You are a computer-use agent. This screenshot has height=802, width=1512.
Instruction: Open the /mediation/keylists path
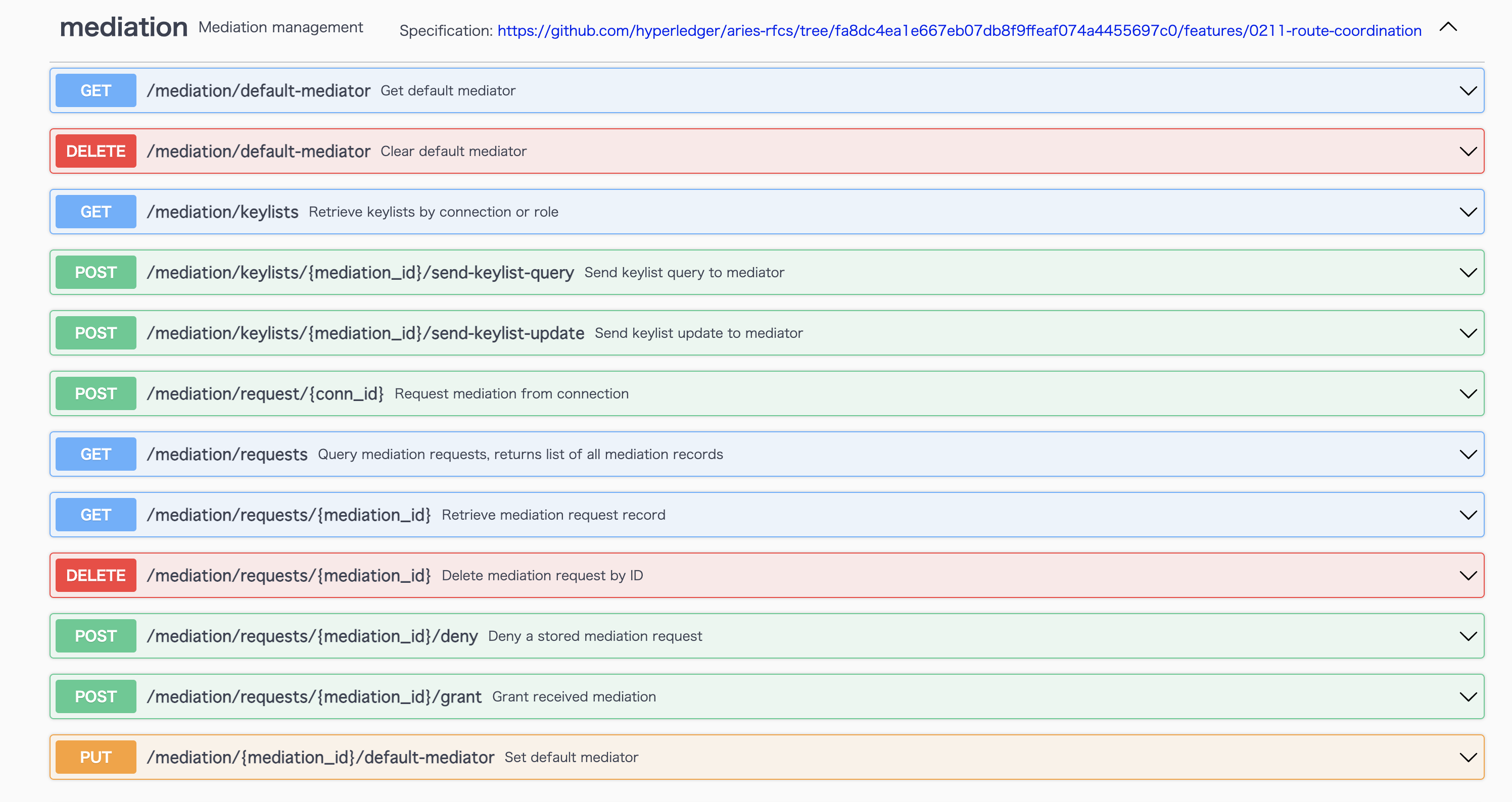pos(222,212)
